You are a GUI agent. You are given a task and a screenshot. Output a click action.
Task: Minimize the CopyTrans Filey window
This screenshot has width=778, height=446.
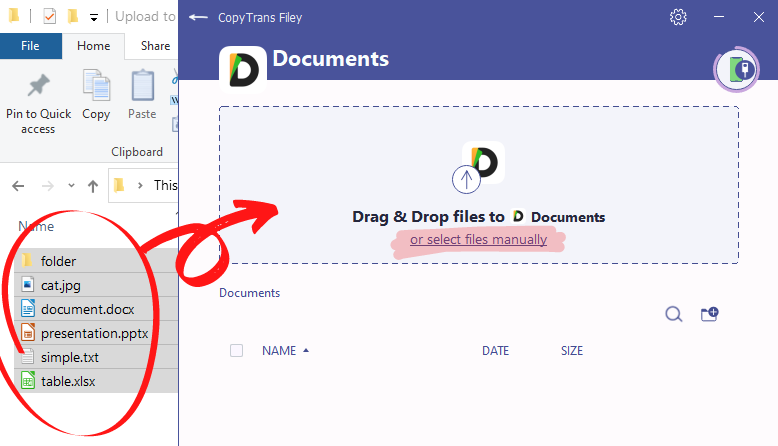tap(718, 17)
